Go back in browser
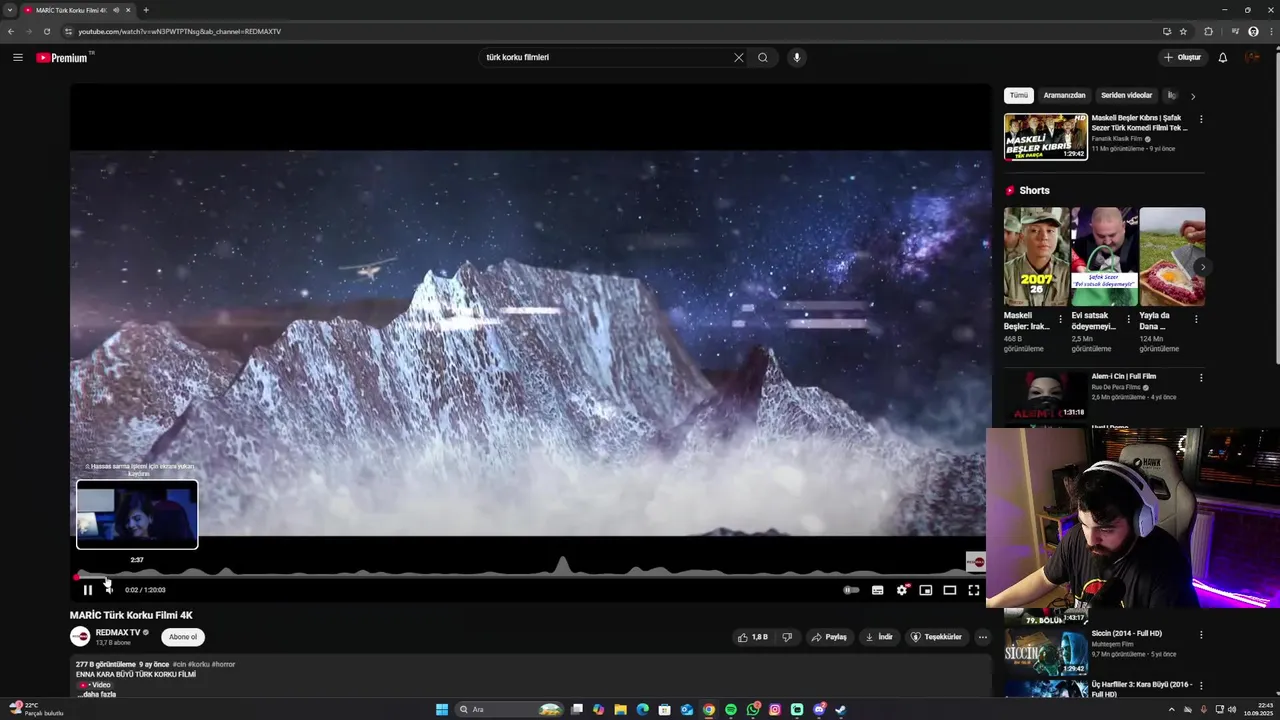1280x720 pixels. pos(11,31)
